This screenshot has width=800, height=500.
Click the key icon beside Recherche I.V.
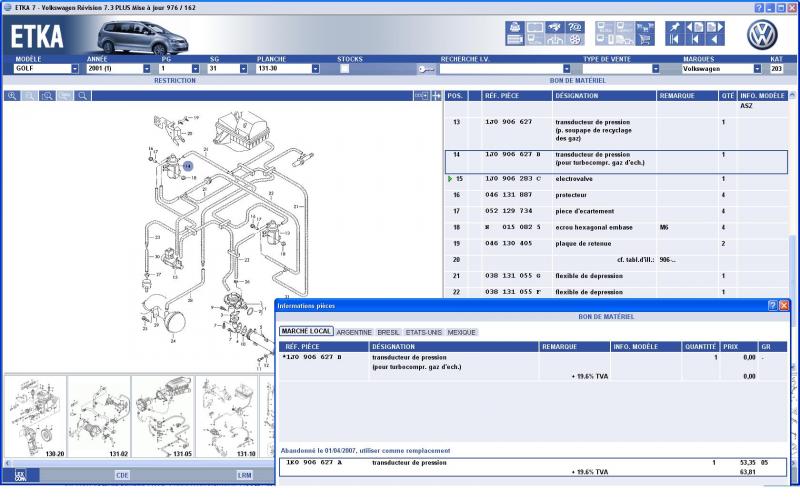[x=426, y=69]
